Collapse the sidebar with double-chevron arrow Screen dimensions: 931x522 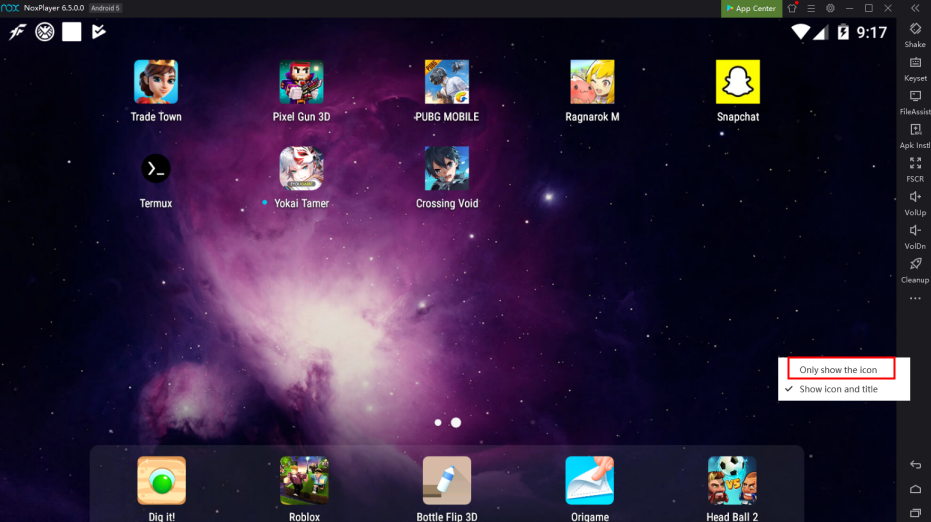[915, 8]
